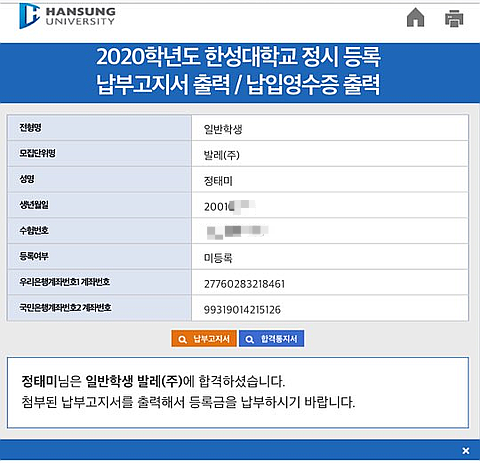
Task: Click the magnifier icon on 납부고지서 button
Action: [182, 339]
